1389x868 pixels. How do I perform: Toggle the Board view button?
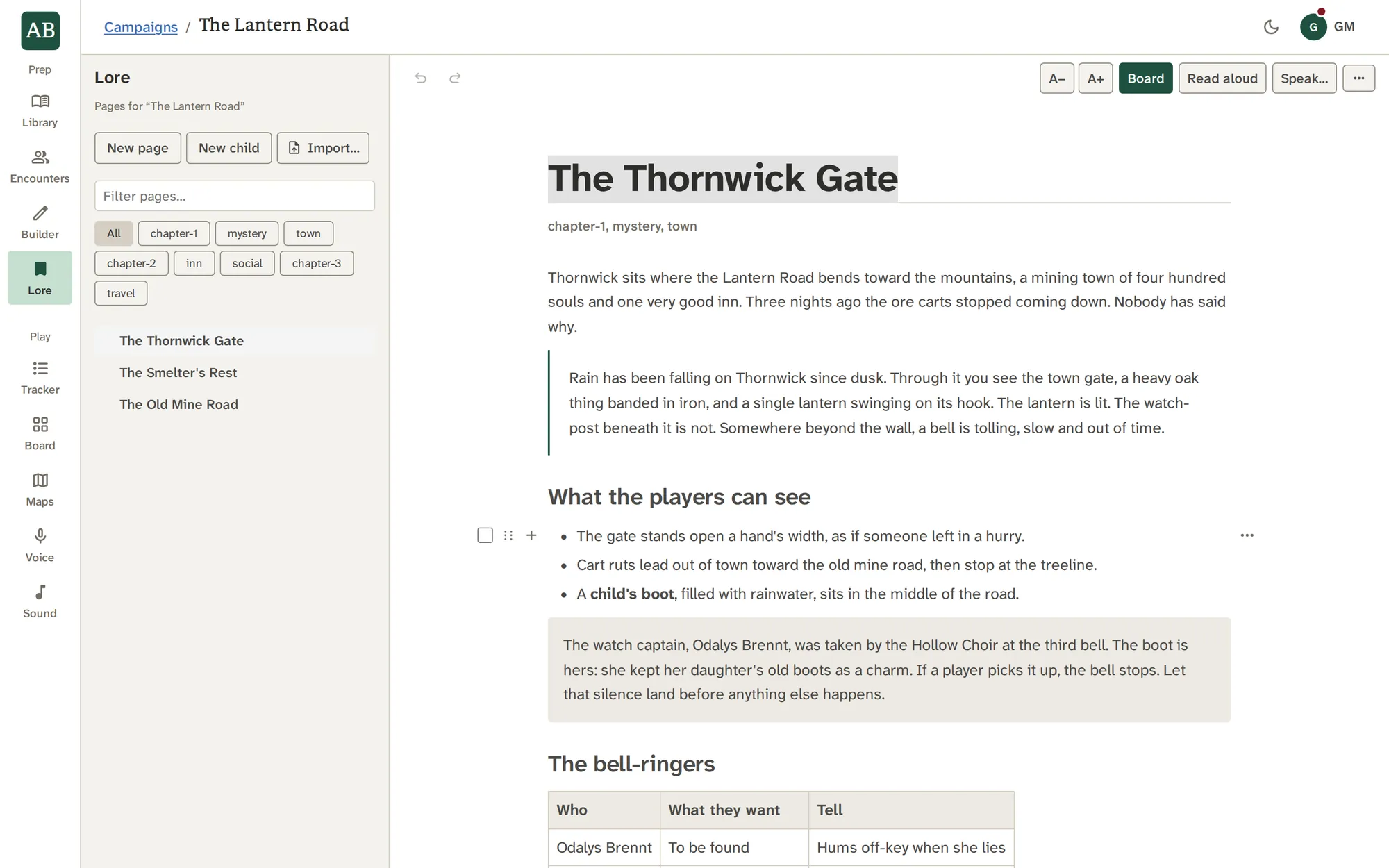click(1145, 78)
